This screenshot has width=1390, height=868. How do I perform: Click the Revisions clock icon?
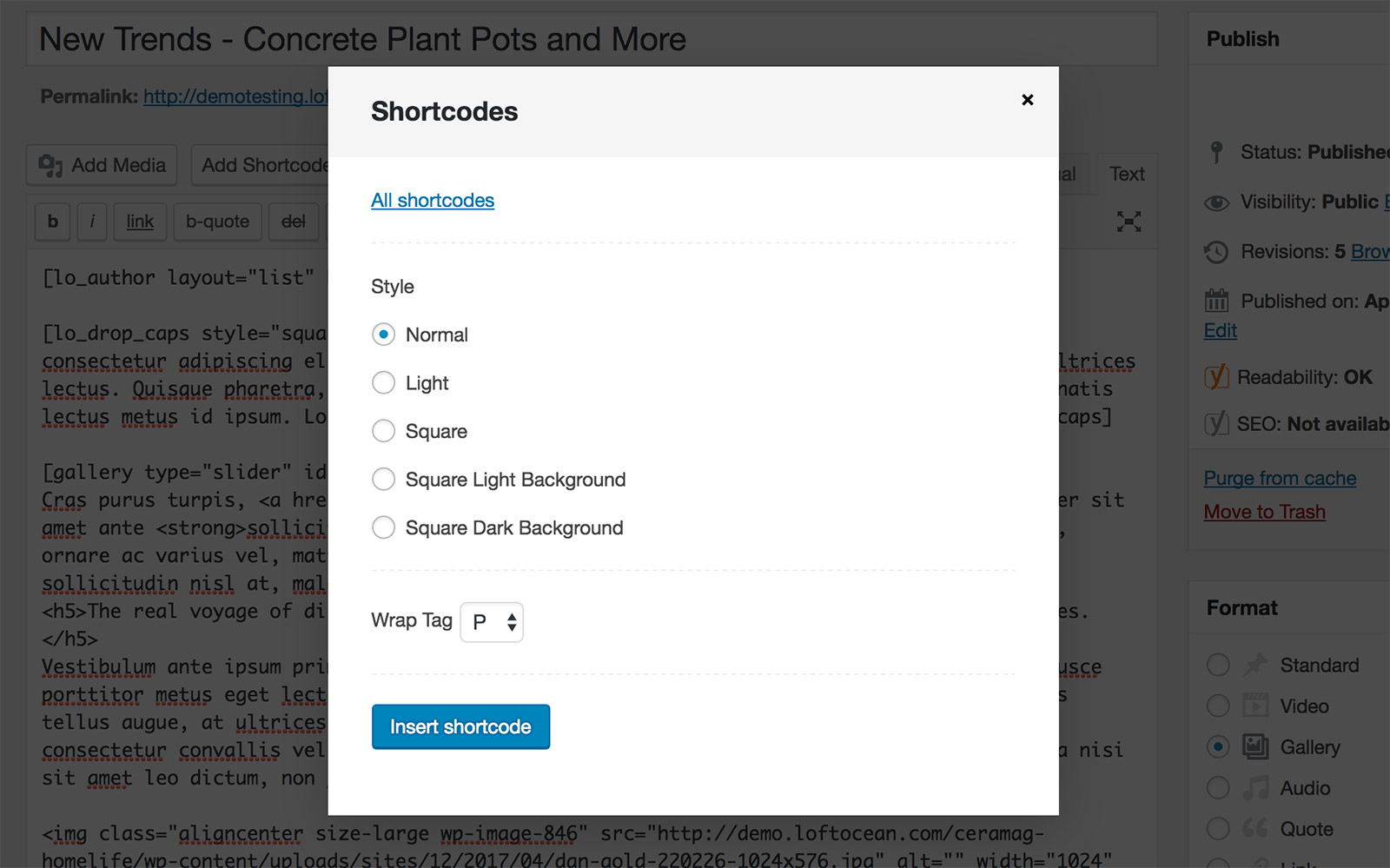click(1216, 252)
